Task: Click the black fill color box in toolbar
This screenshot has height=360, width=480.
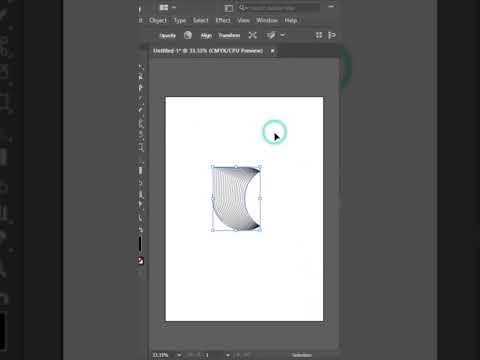Action: (x=140, y=244)
